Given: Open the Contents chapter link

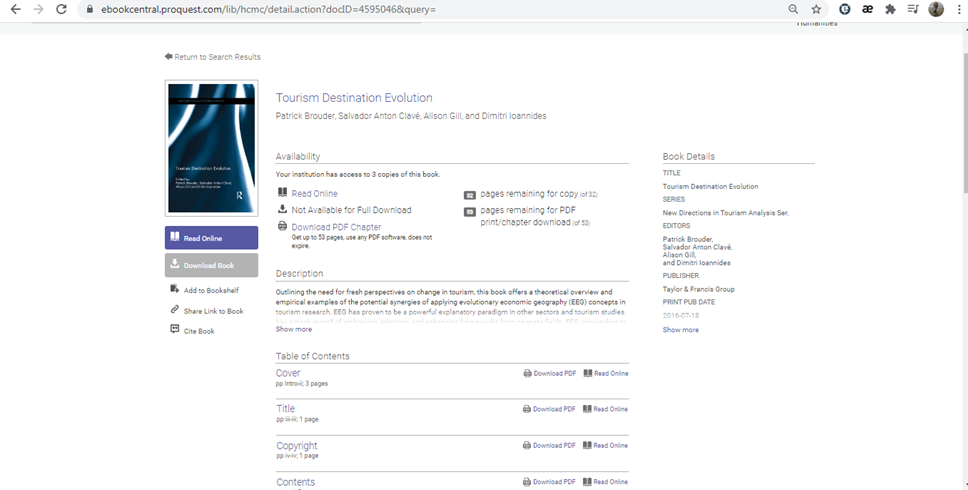Looking at the screenshot, I should 295,482.
